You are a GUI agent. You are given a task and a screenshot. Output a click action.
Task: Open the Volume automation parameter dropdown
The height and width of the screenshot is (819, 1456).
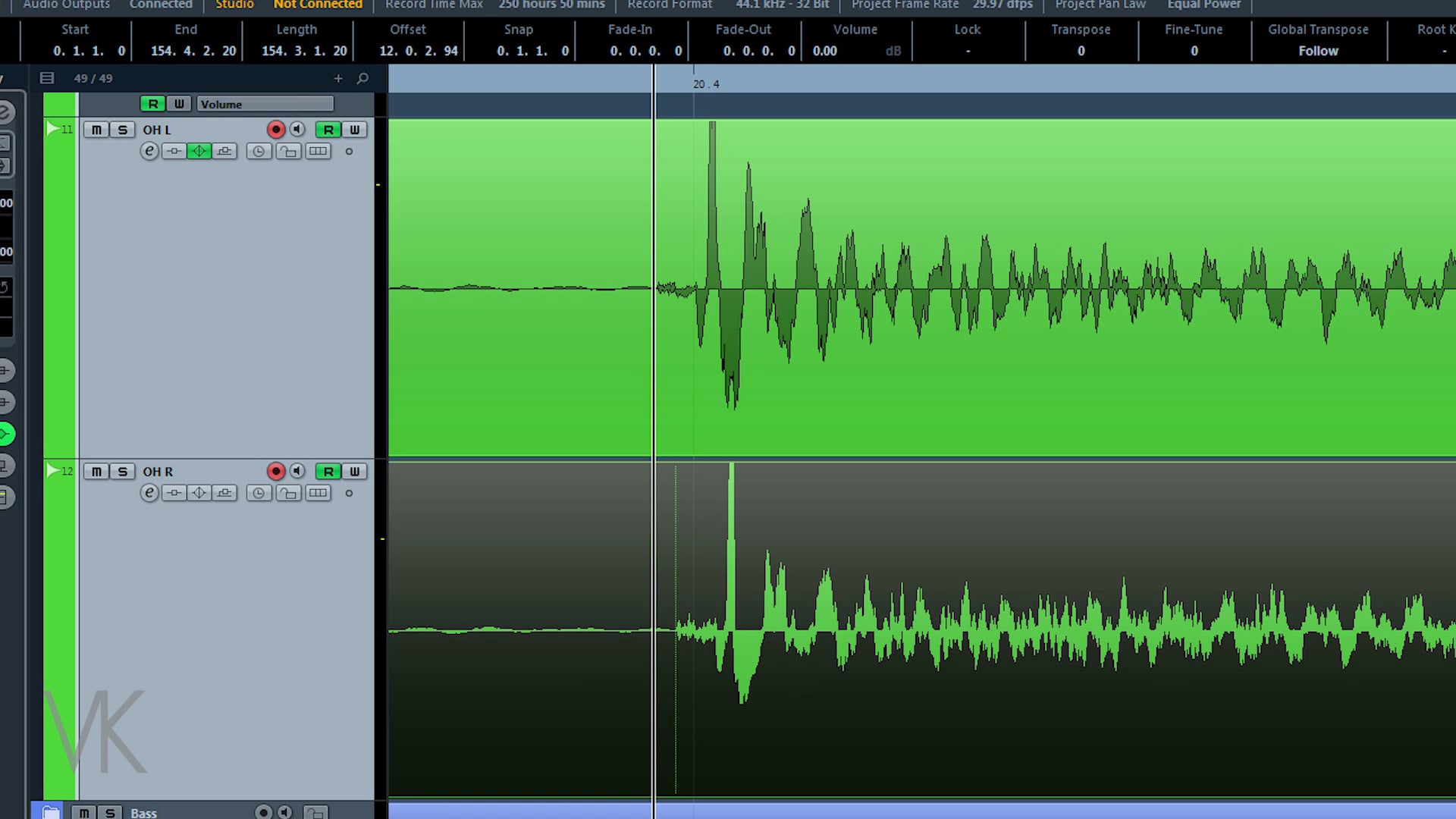tap(265, 105)
